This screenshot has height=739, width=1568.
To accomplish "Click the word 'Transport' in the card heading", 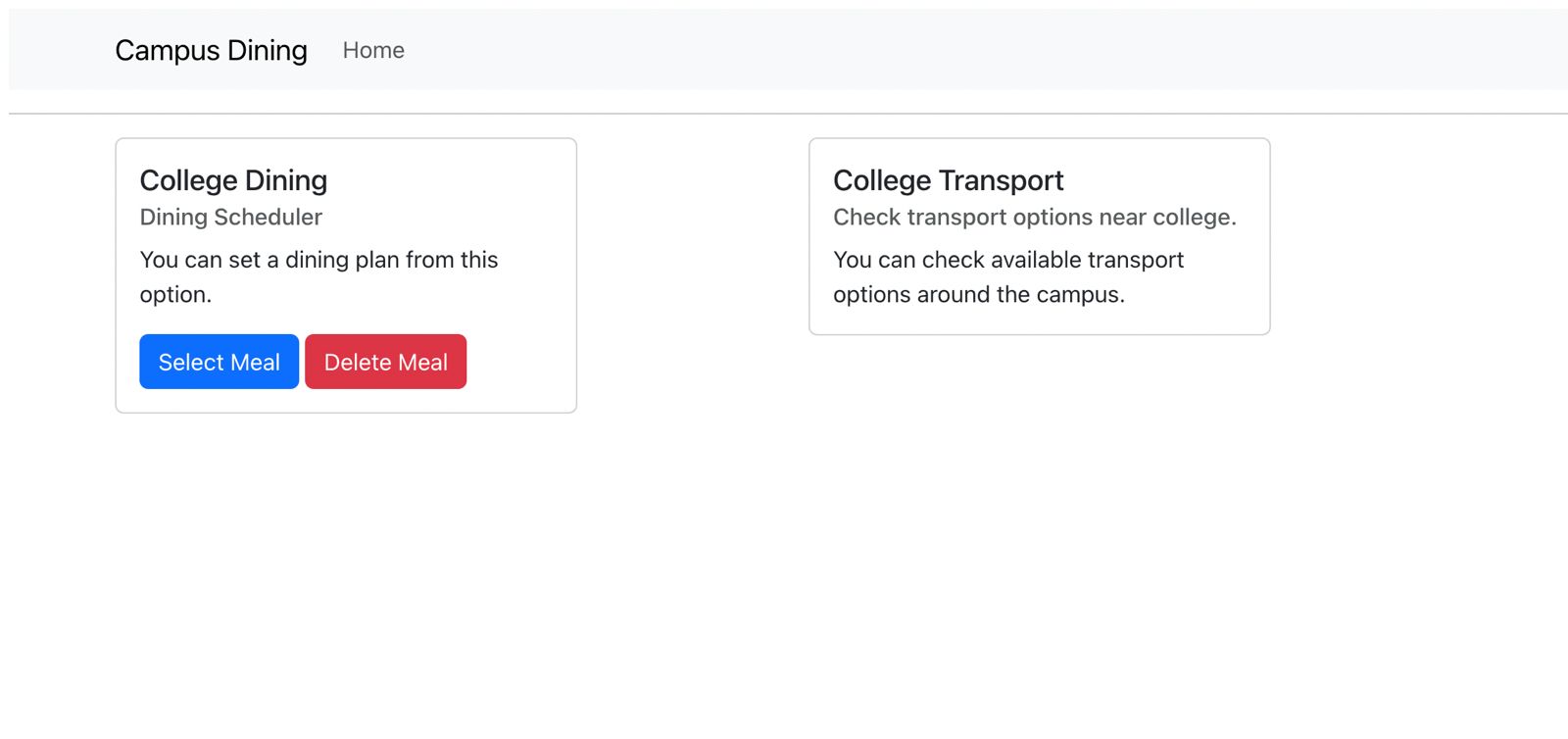I will [1002, 180].
